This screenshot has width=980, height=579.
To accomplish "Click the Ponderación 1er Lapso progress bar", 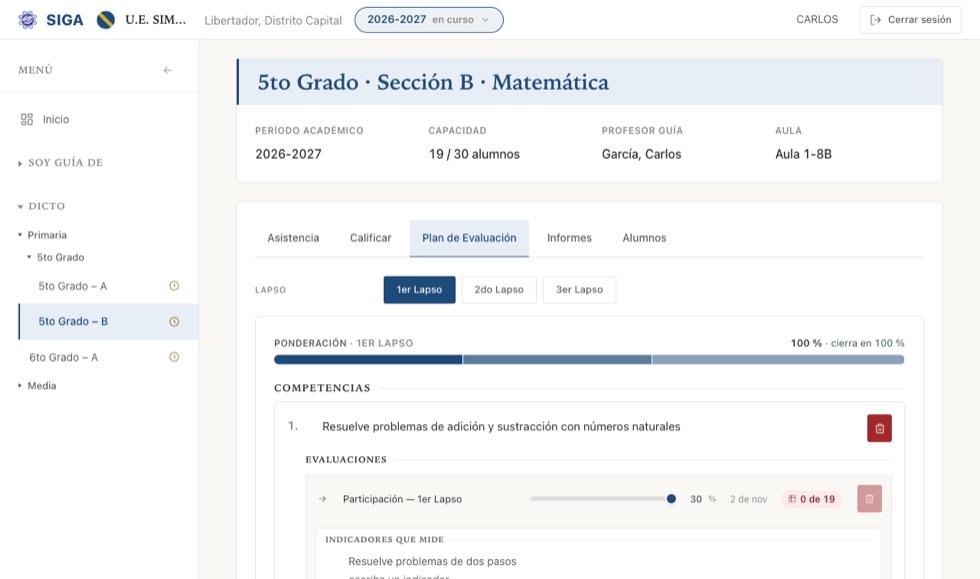I will (589, 360).
